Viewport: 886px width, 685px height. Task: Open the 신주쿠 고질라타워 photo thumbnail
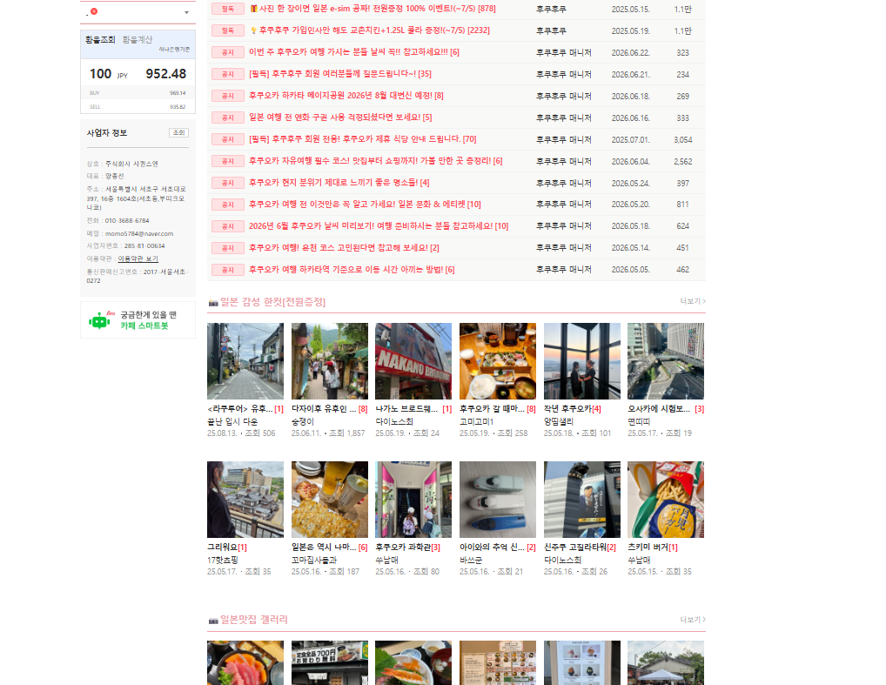pos(582,500)
